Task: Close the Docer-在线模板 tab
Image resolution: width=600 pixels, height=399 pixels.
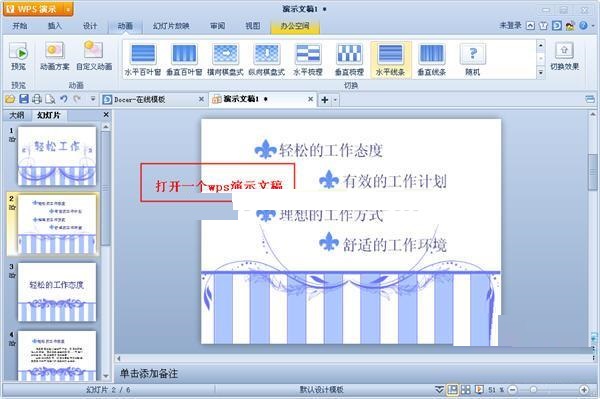Action: (201, 99)
